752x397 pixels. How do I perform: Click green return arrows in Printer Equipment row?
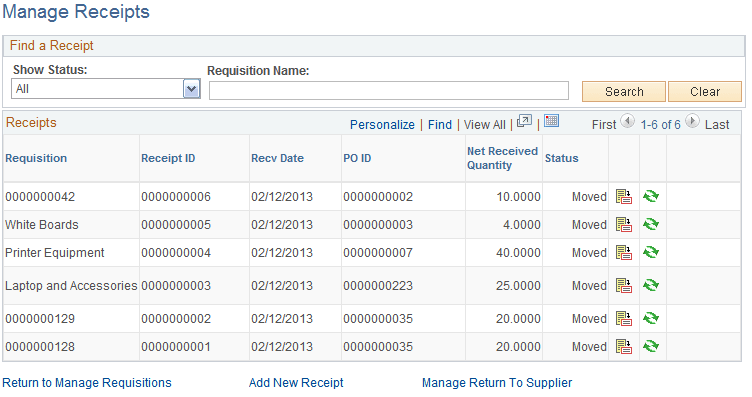click(651, 252)
